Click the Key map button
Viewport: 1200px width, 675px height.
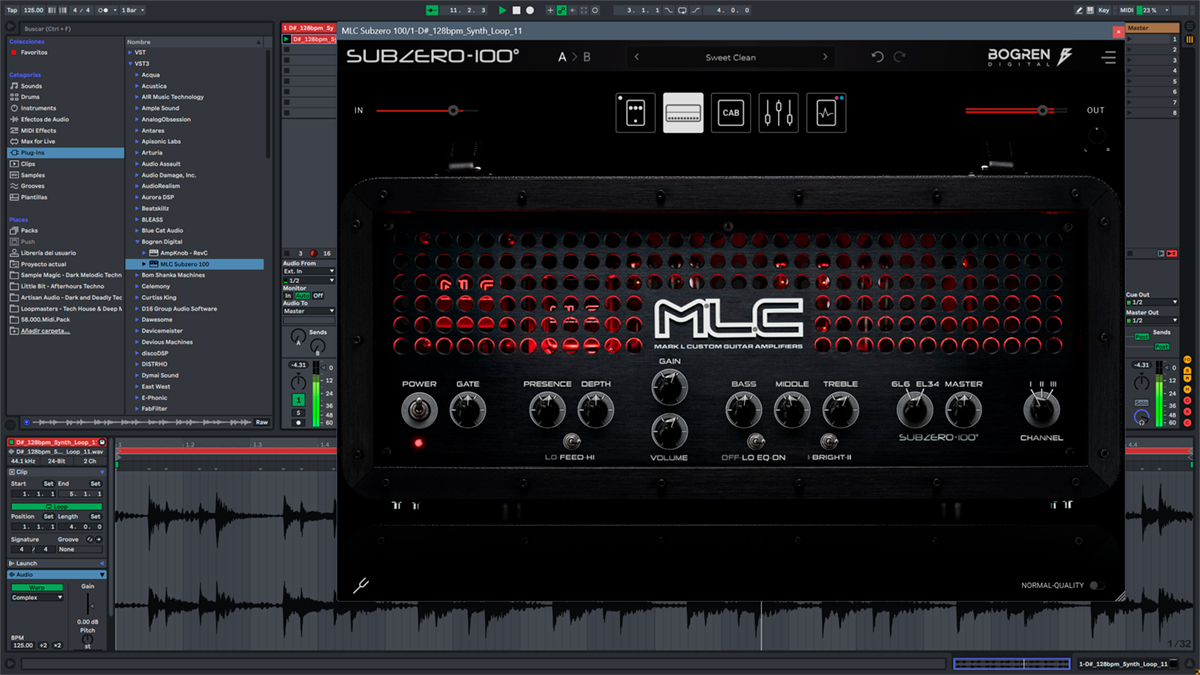coord(1104,10)
